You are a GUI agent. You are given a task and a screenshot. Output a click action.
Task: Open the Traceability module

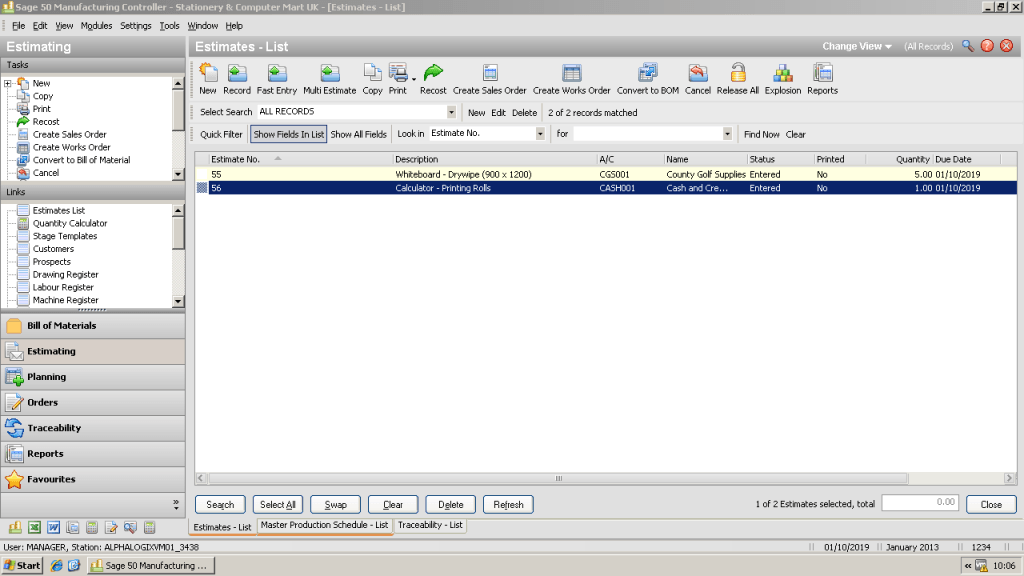point(93,428)
